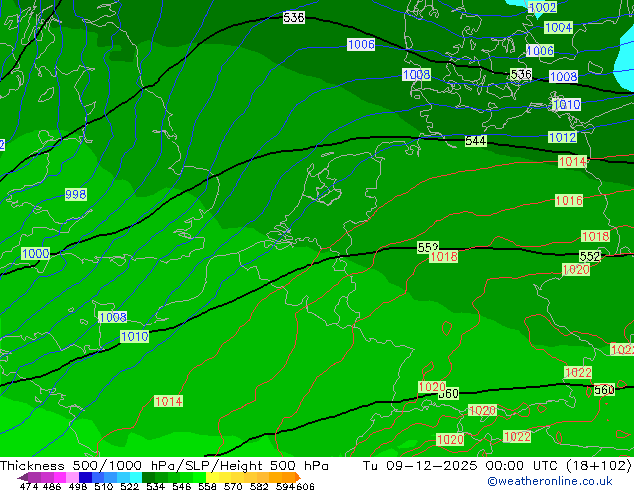Select the 998 isobar label

(x=76, y=194)
